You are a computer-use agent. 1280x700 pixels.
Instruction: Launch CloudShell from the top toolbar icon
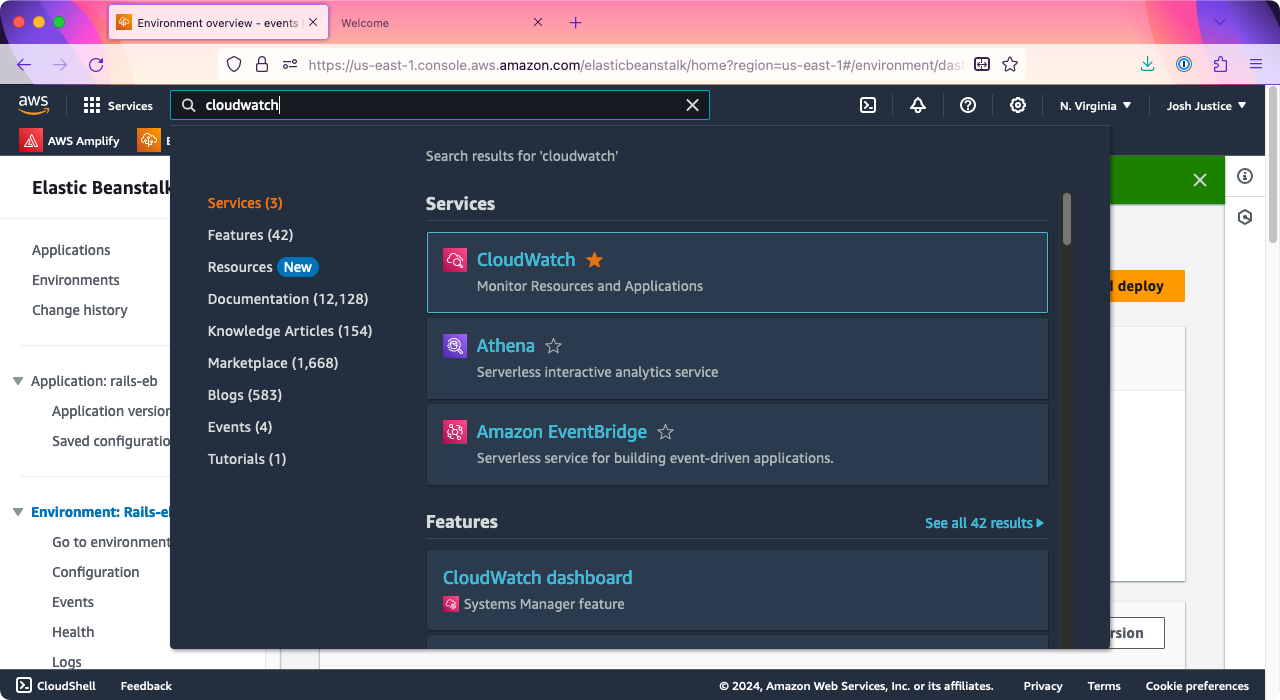pos(868,105)
